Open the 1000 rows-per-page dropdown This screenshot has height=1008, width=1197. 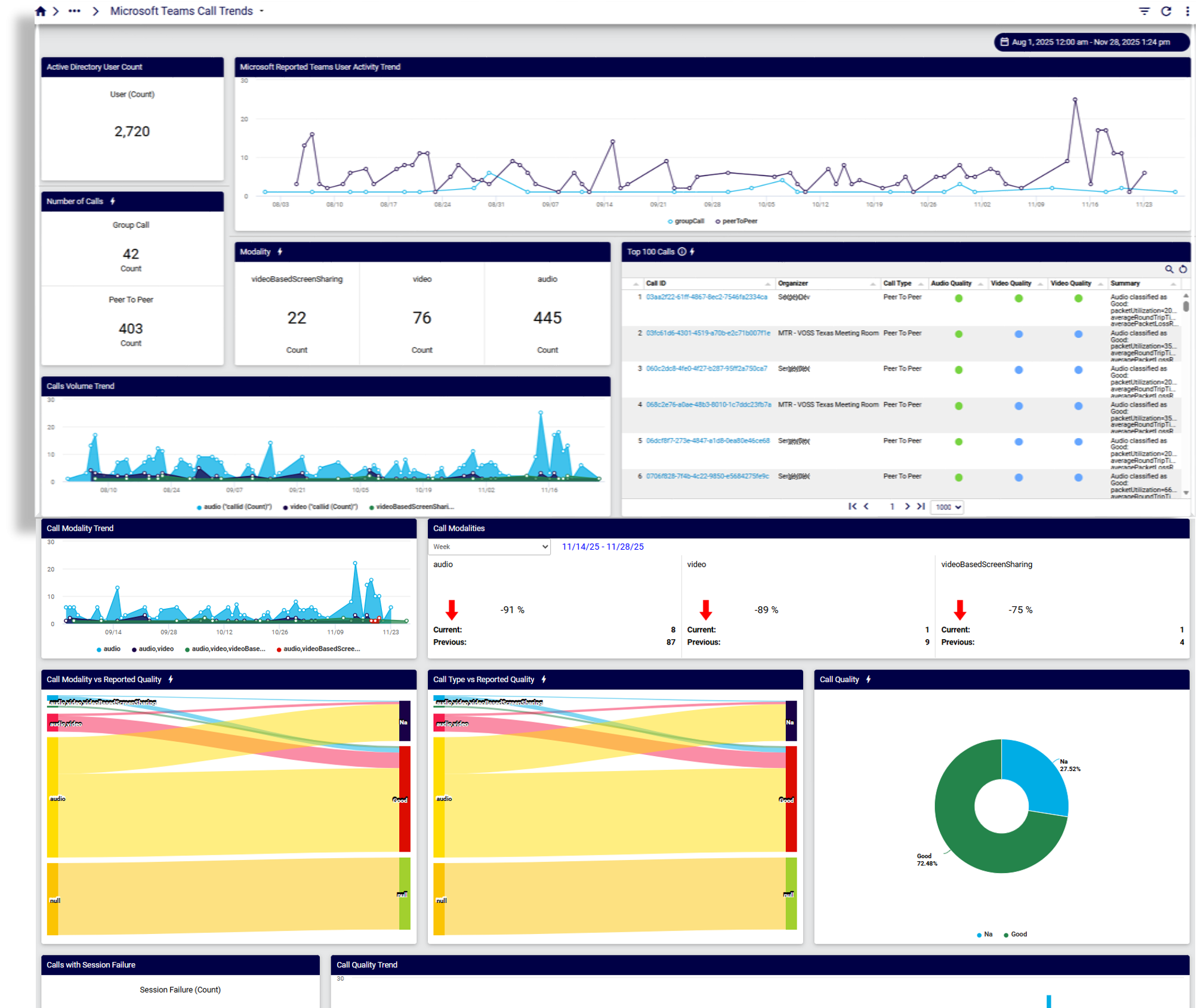coord(946,507)
